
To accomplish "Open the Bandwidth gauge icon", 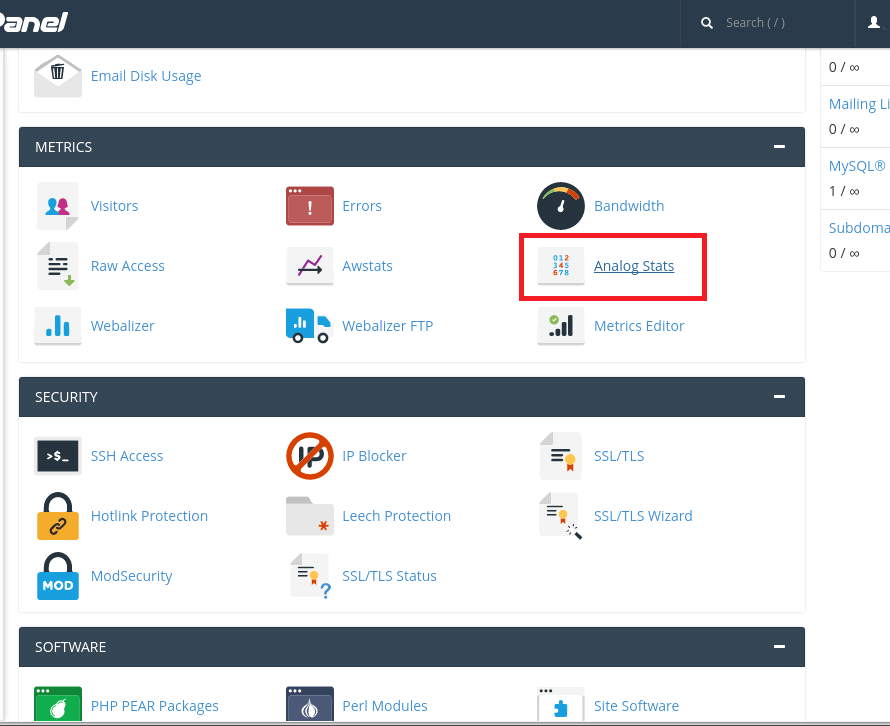I will [x=561, y=206].
